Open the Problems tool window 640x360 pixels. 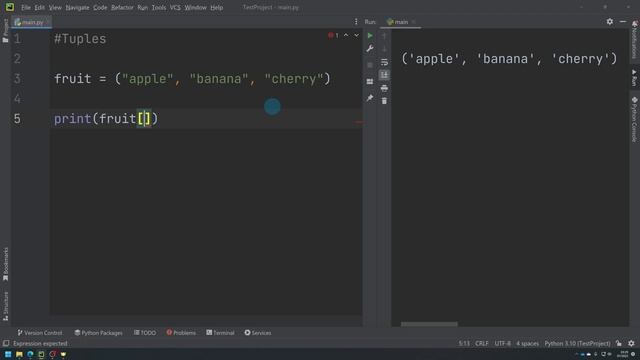(181, 333)
